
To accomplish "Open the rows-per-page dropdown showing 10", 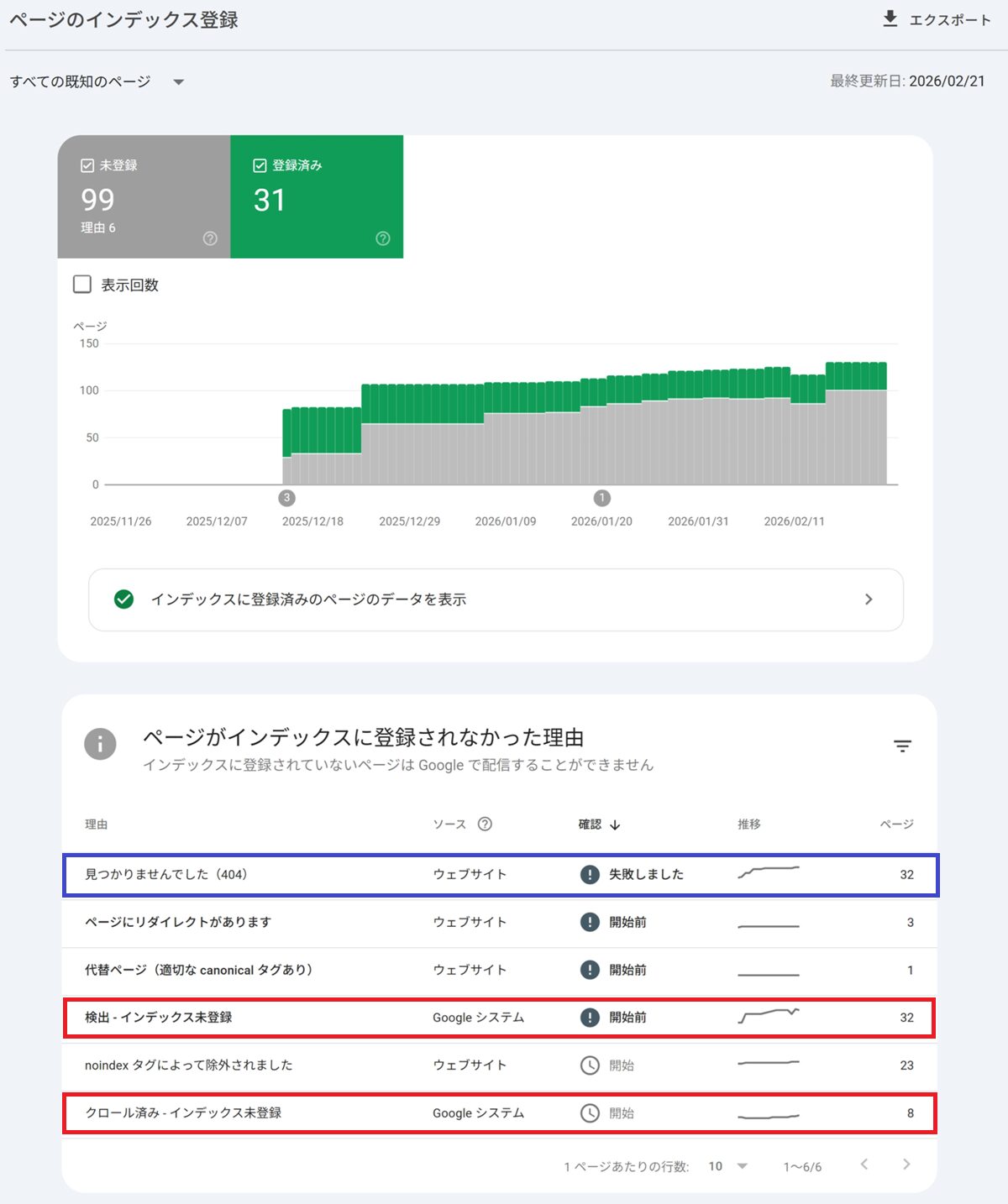I will pos(727,1166).
